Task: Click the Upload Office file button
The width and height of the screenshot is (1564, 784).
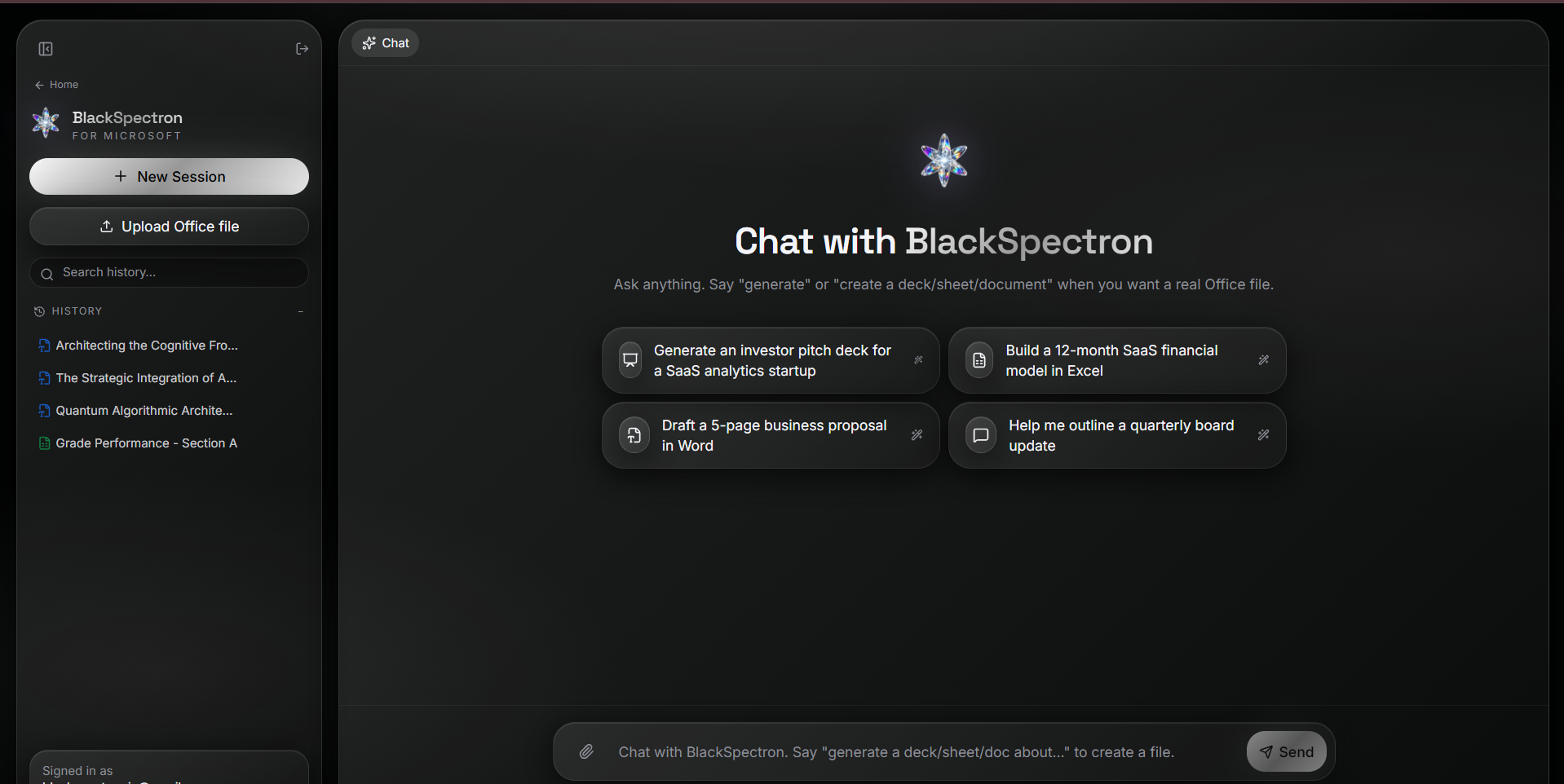Action: pyautogui.click(x=169, y=227)
